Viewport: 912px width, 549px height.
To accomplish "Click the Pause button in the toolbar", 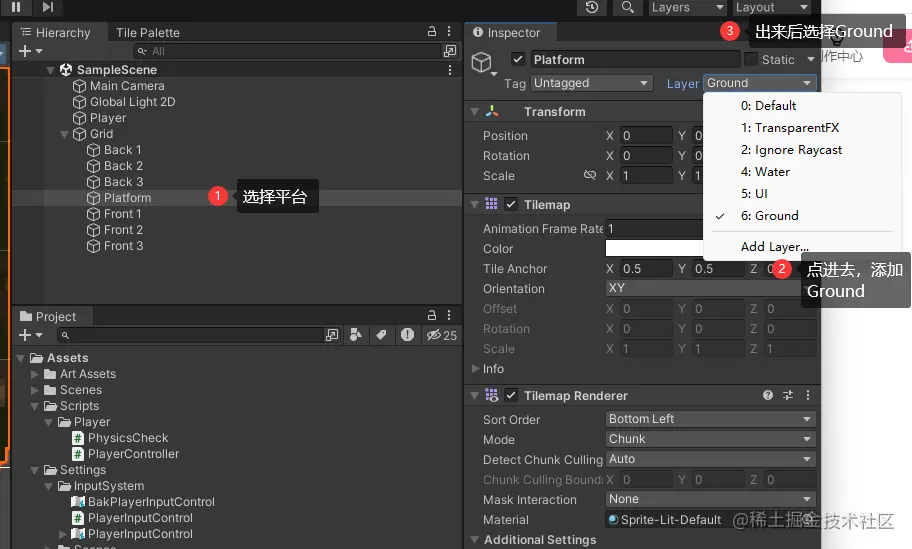I will click(16, 6).
